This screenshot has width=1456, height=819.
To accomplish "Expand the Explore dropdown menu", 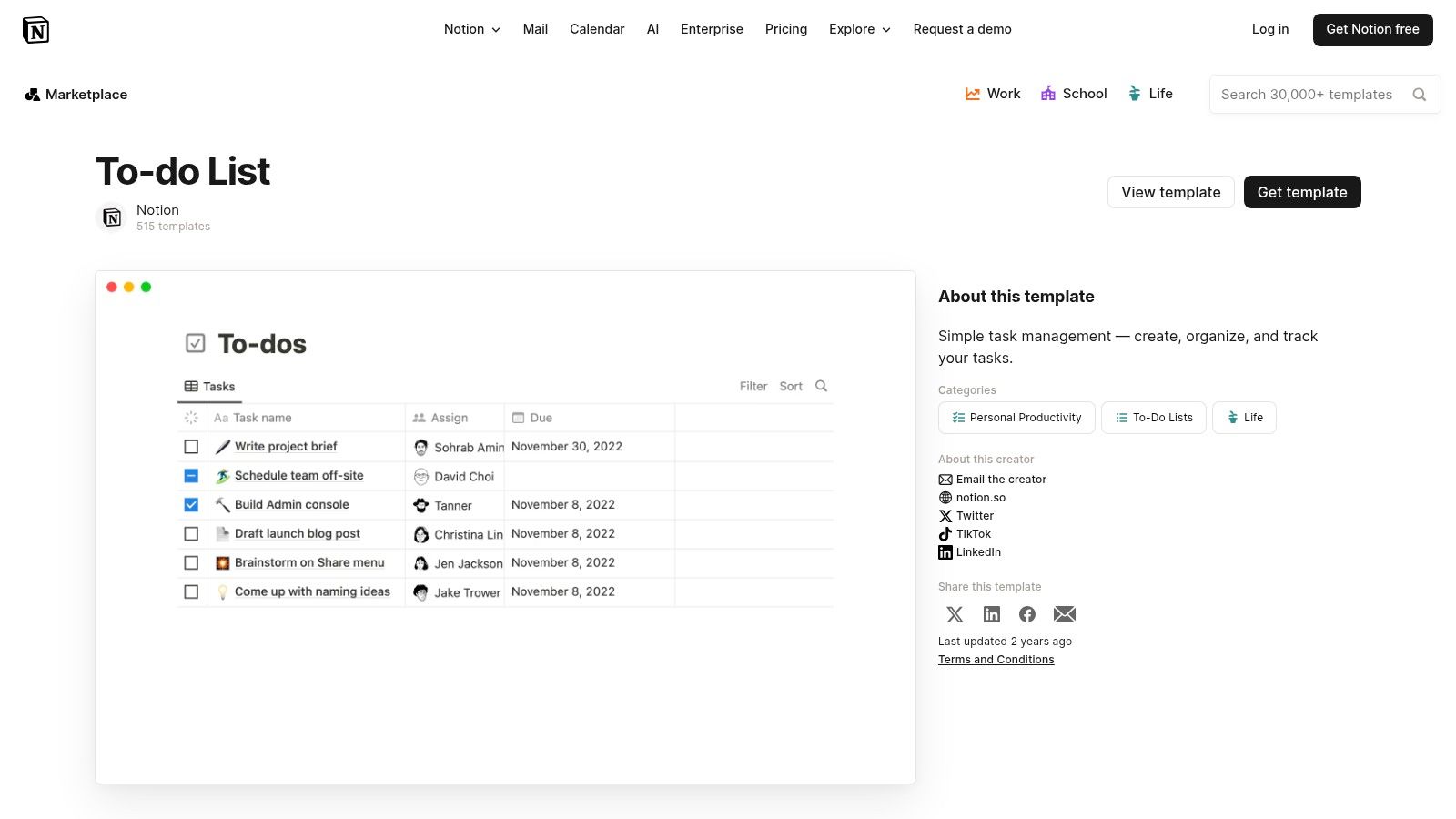I will [x=860, y=29].
